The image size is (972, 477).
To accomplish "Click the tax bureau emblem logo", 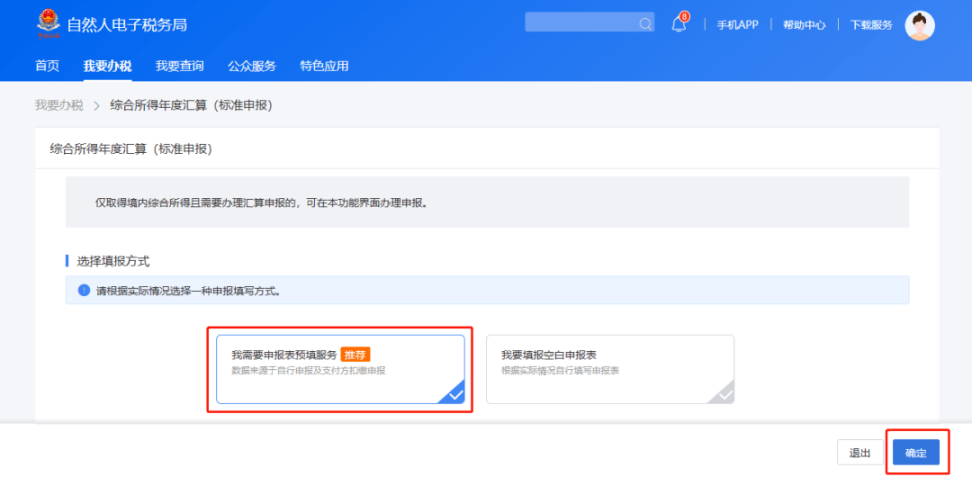I will [47, 22].
